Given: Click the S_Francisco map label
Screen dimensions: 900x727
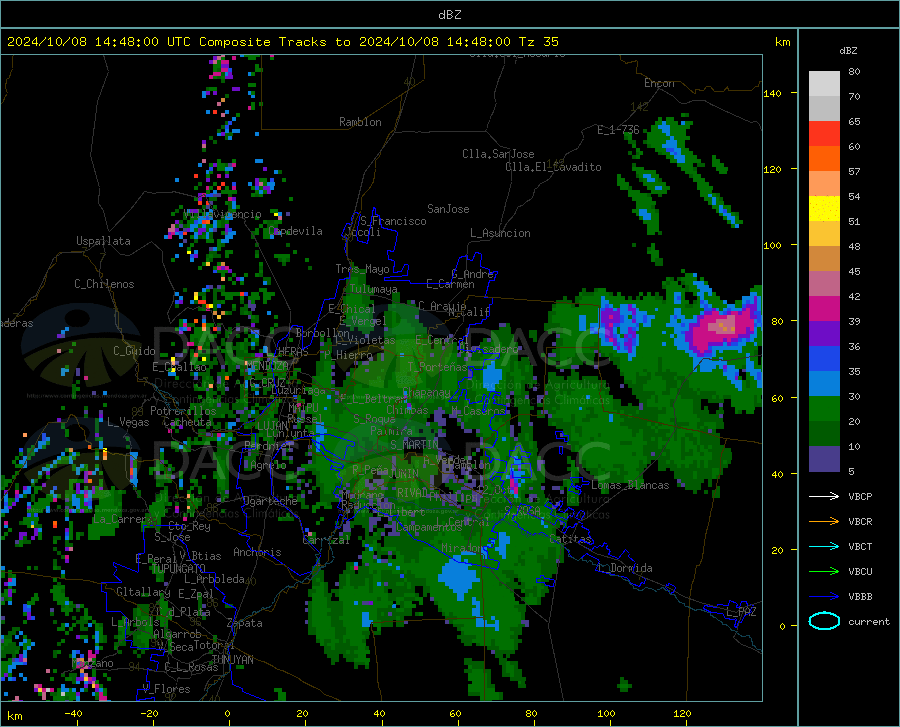Looking at the screenshot, I should [x=393, y=221].
